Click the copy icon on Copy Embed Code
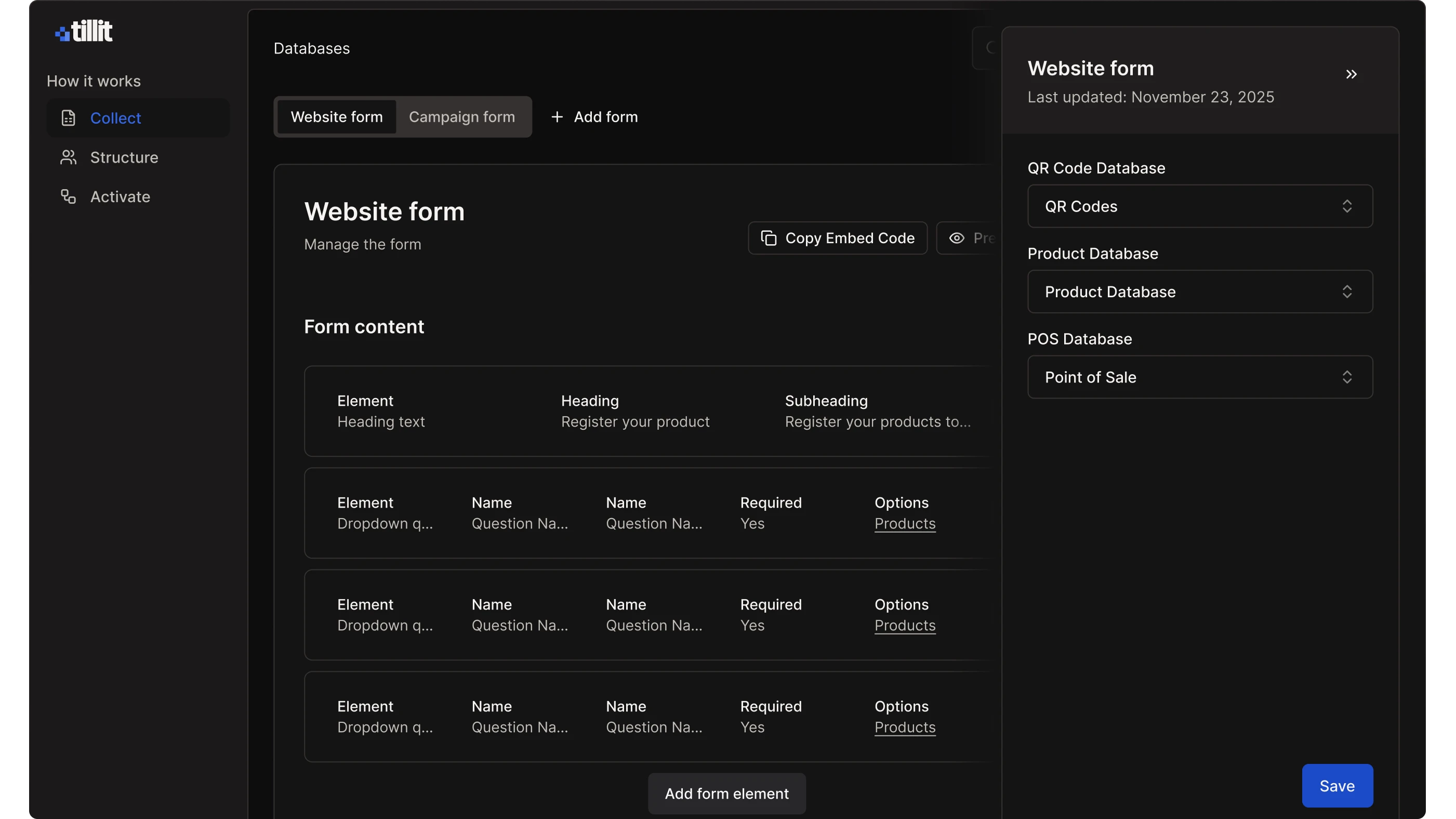 coord(768,238)
